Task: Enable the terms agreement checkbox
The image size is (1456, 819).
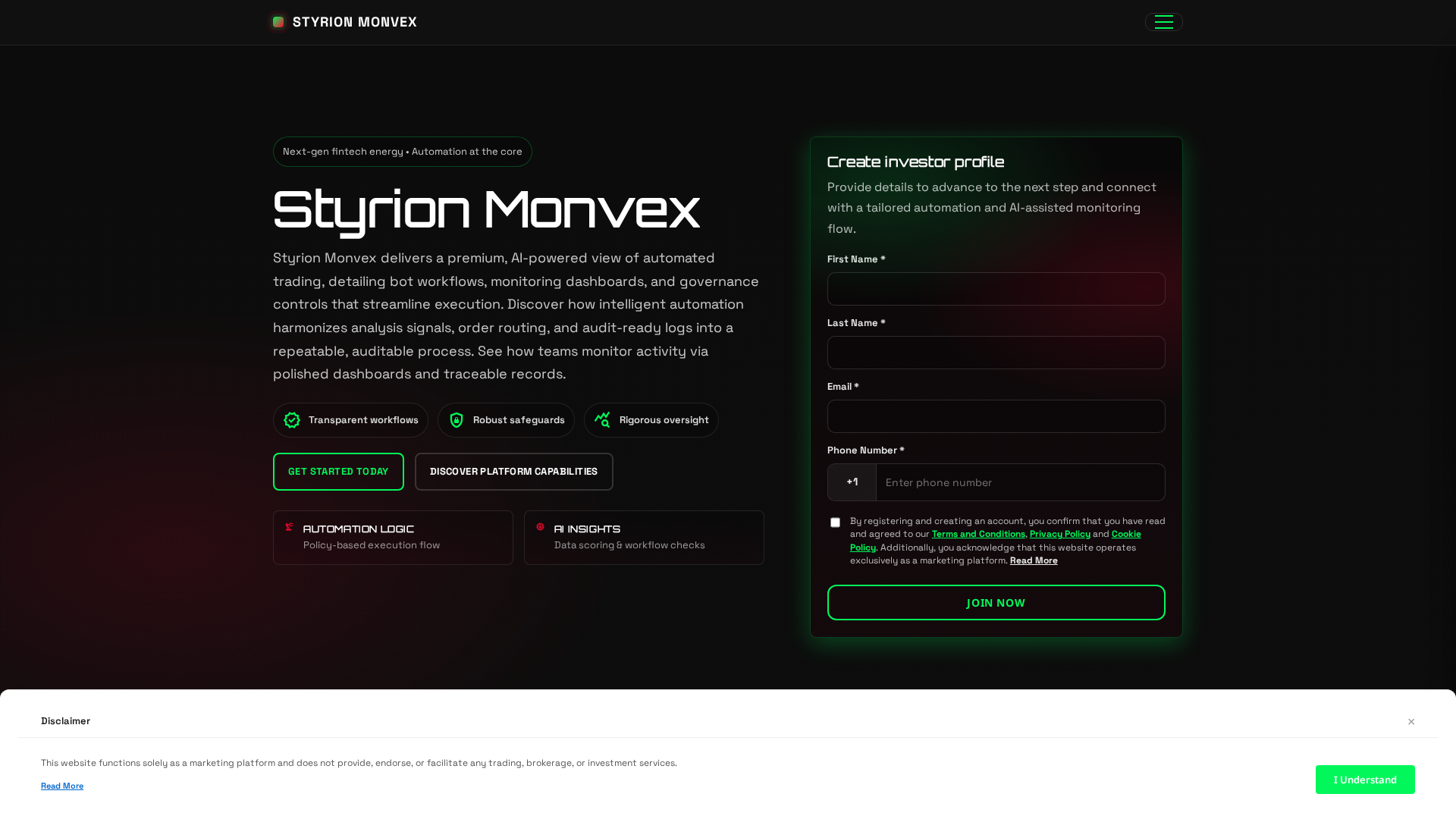Action: tap(836, 522)
